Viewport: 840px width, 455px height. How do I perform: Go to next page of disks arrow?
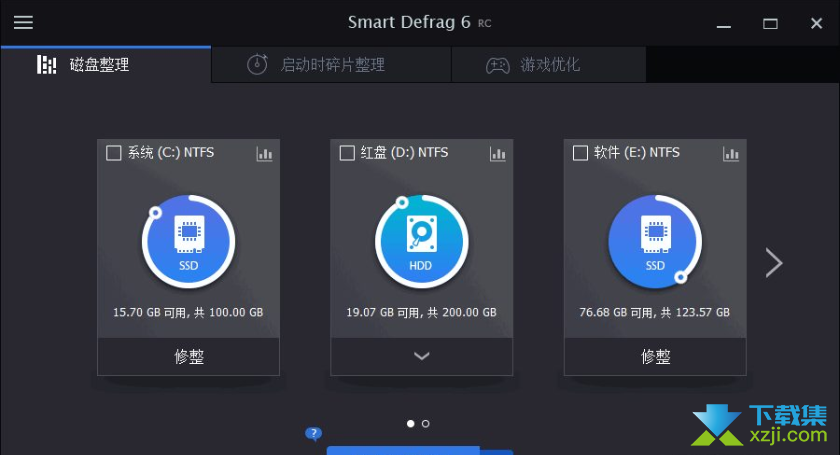[774, 263]
